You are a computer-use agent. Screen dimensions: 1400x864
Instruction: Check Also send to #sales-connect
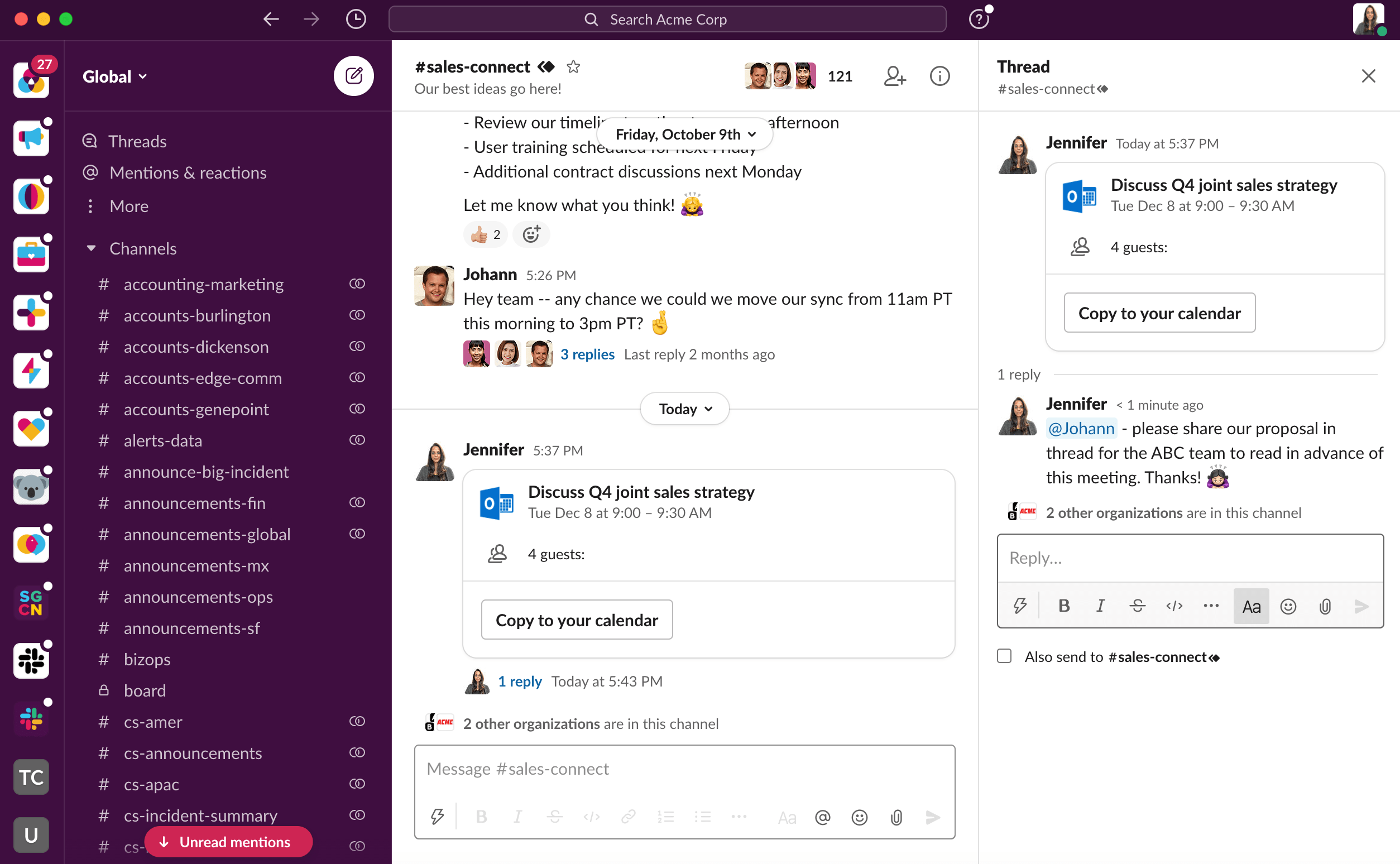(1004, 656)
